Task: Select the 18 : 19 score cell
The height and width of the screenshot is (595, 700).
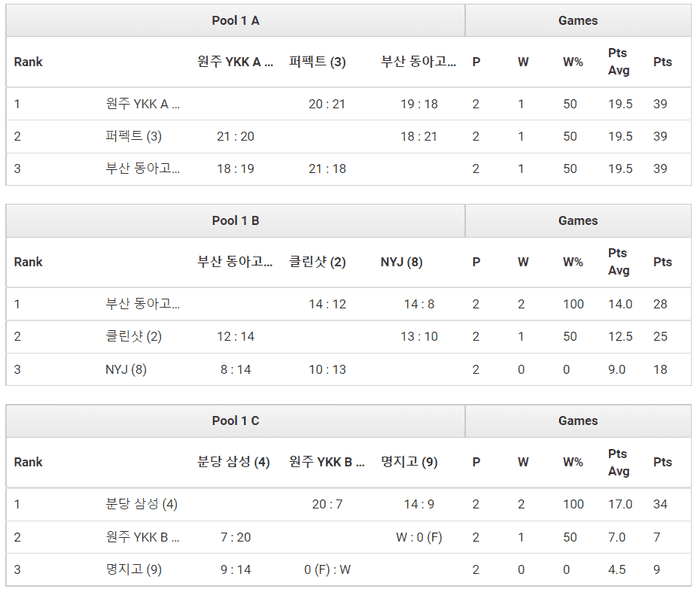Action: pyautogui.click(x=235, y=169)
